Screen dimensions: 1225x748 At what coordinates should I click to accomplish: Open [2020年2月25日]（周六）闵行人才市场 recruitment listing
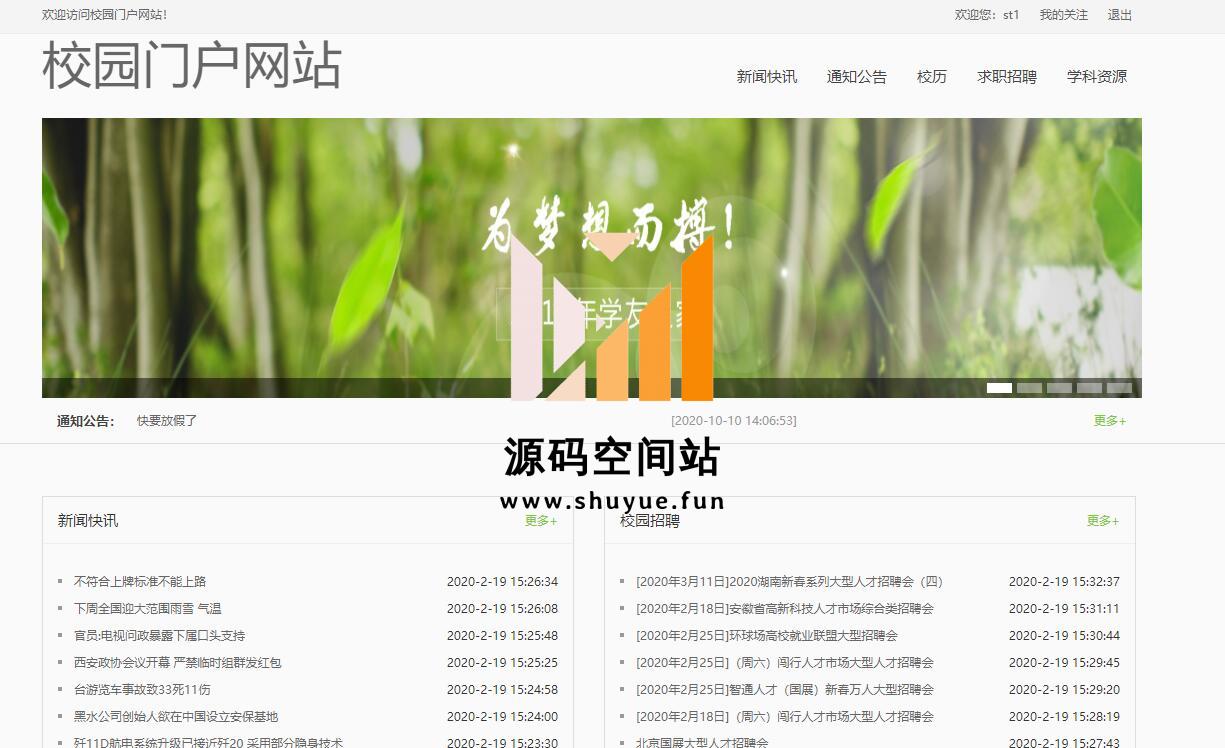pyautogui.click(x=785, y=662)
